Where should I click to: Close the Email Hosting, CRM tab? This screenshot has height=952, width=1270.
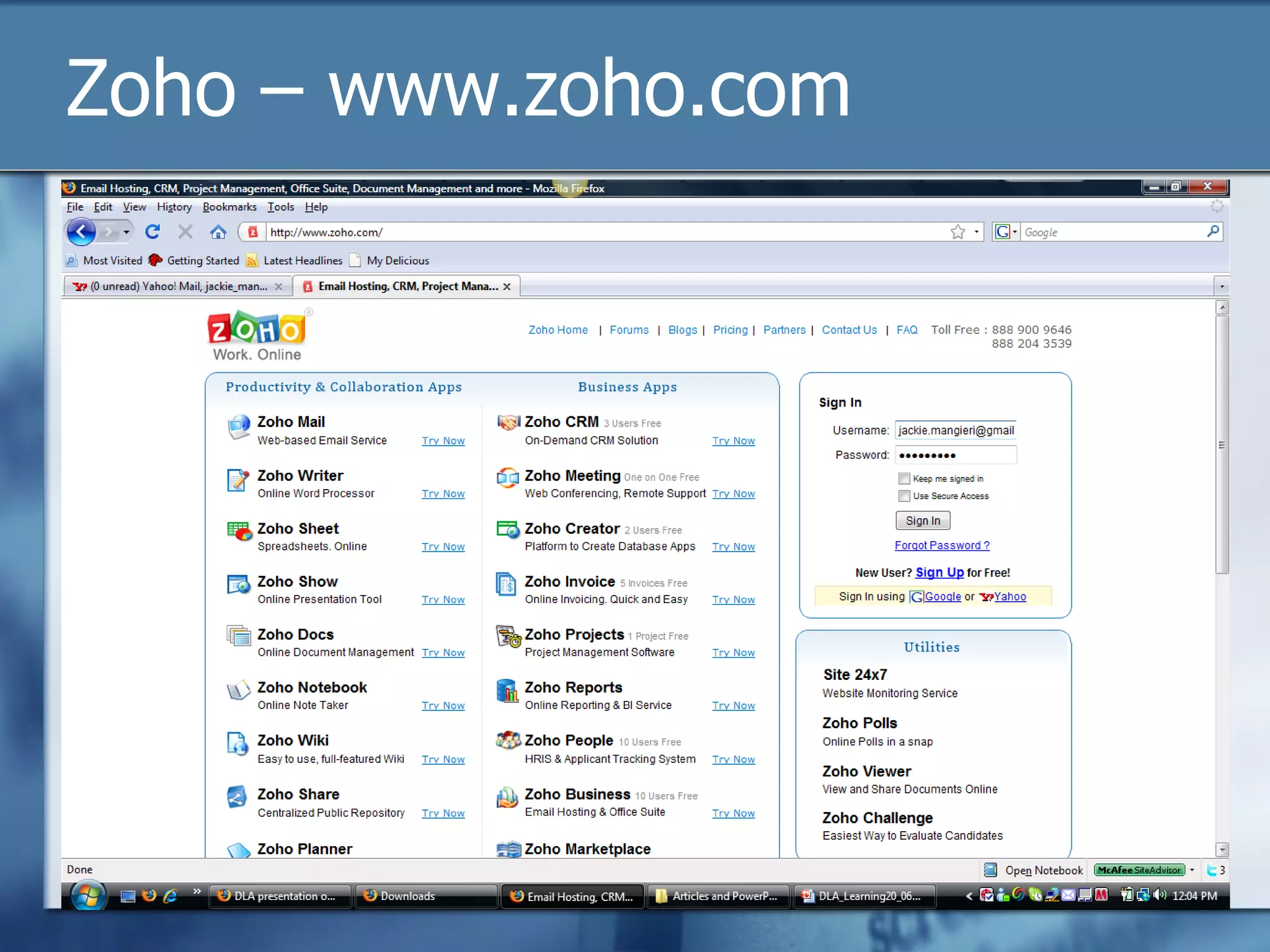pyautogui.click(x=507, y=286)
